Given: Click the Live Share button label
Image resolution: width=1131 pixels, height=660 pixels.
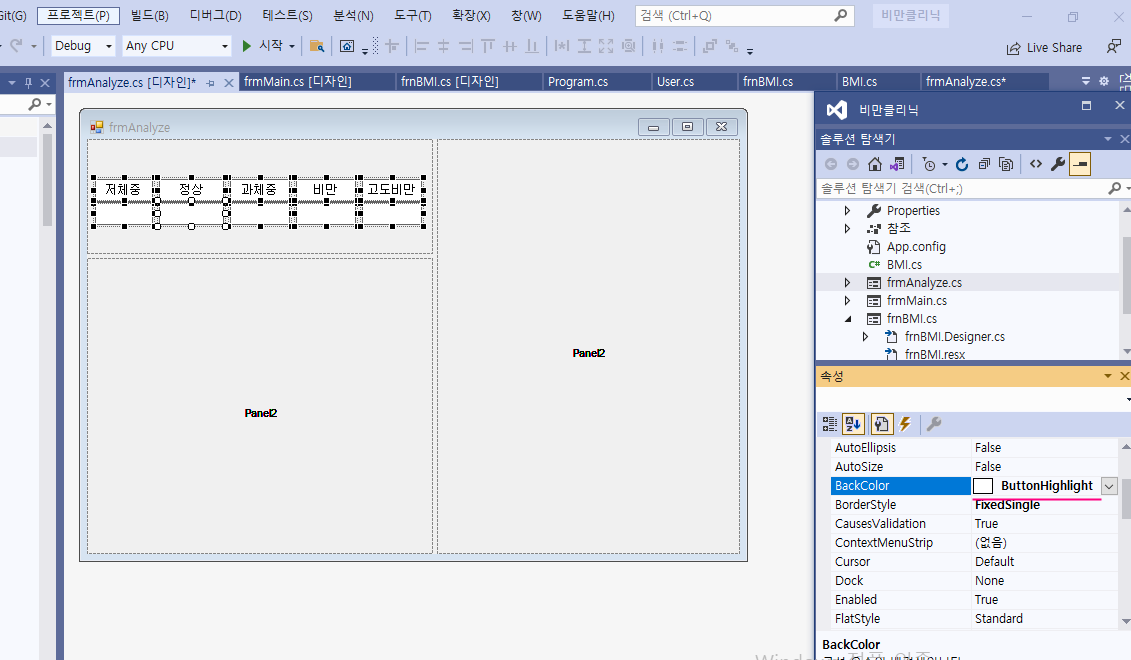Looking at the screenshot, I should click(x=1054, y=48).
